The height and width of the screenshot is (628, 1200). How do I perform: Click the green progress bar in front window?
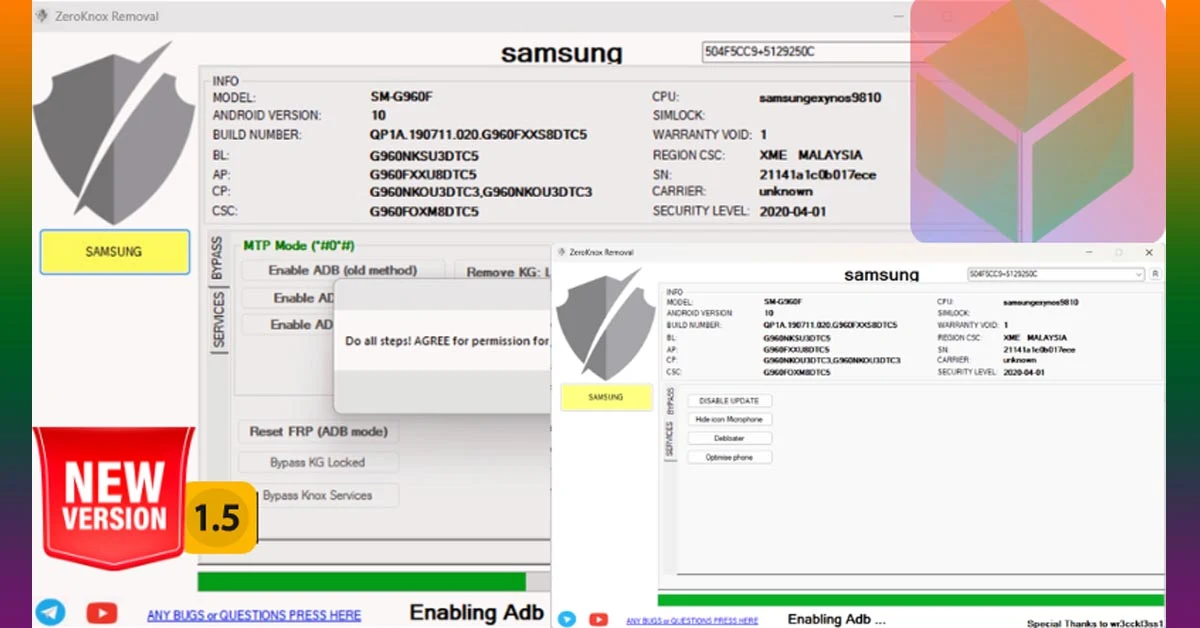pos(911,600)
